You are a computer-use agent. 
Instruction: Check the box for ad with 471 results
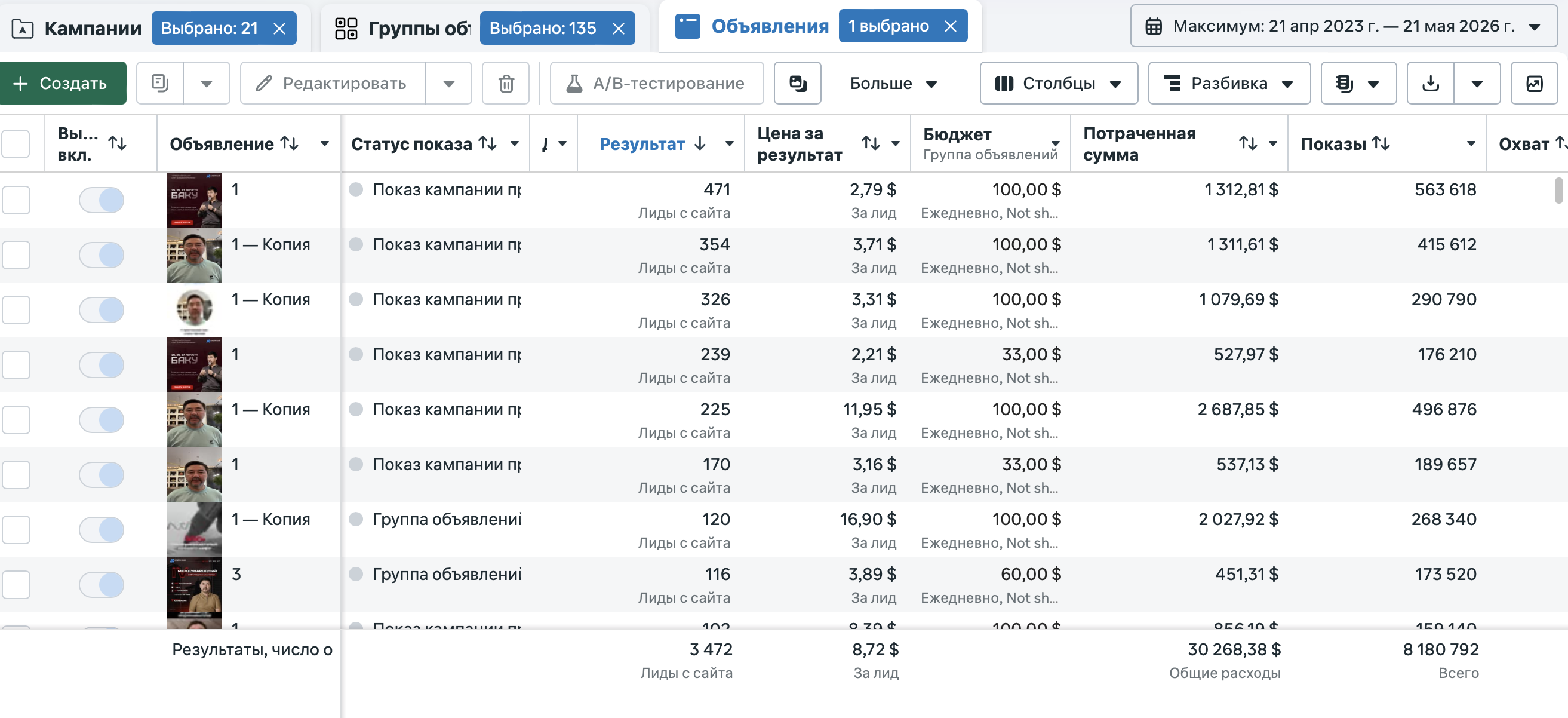point(16,200)
